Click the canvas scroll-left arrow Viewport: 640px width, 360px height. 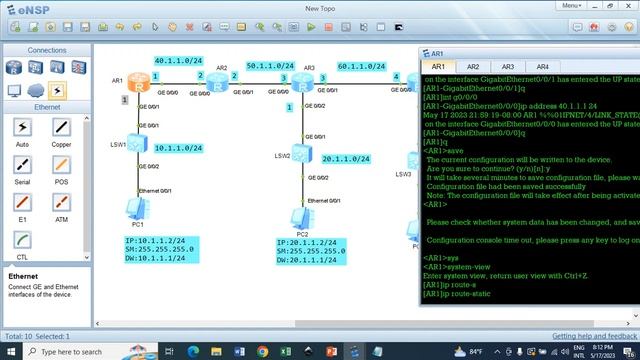[98, 324]
